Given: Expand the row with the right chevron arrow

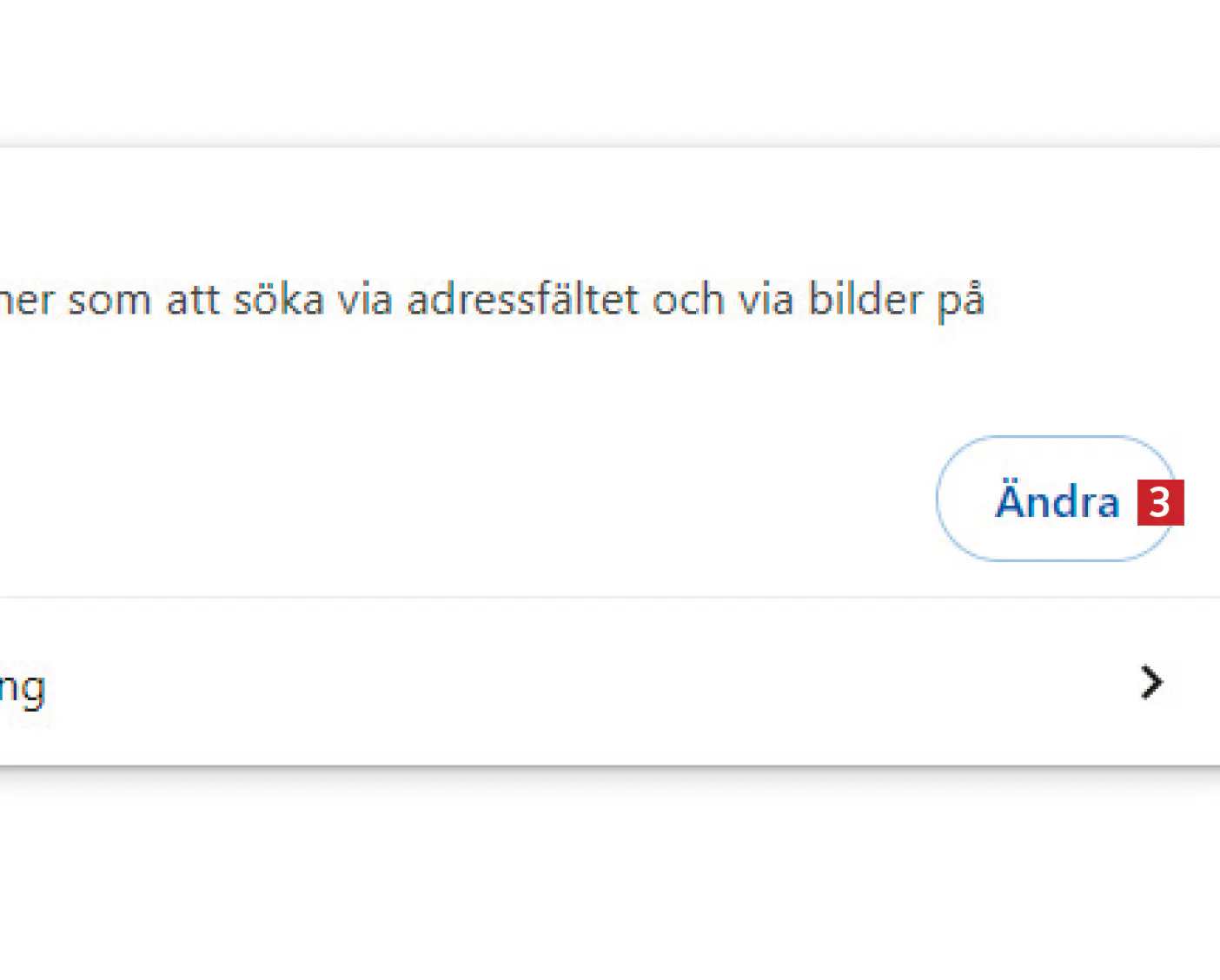Looking at the screenshot, I should coord(1151,683).
